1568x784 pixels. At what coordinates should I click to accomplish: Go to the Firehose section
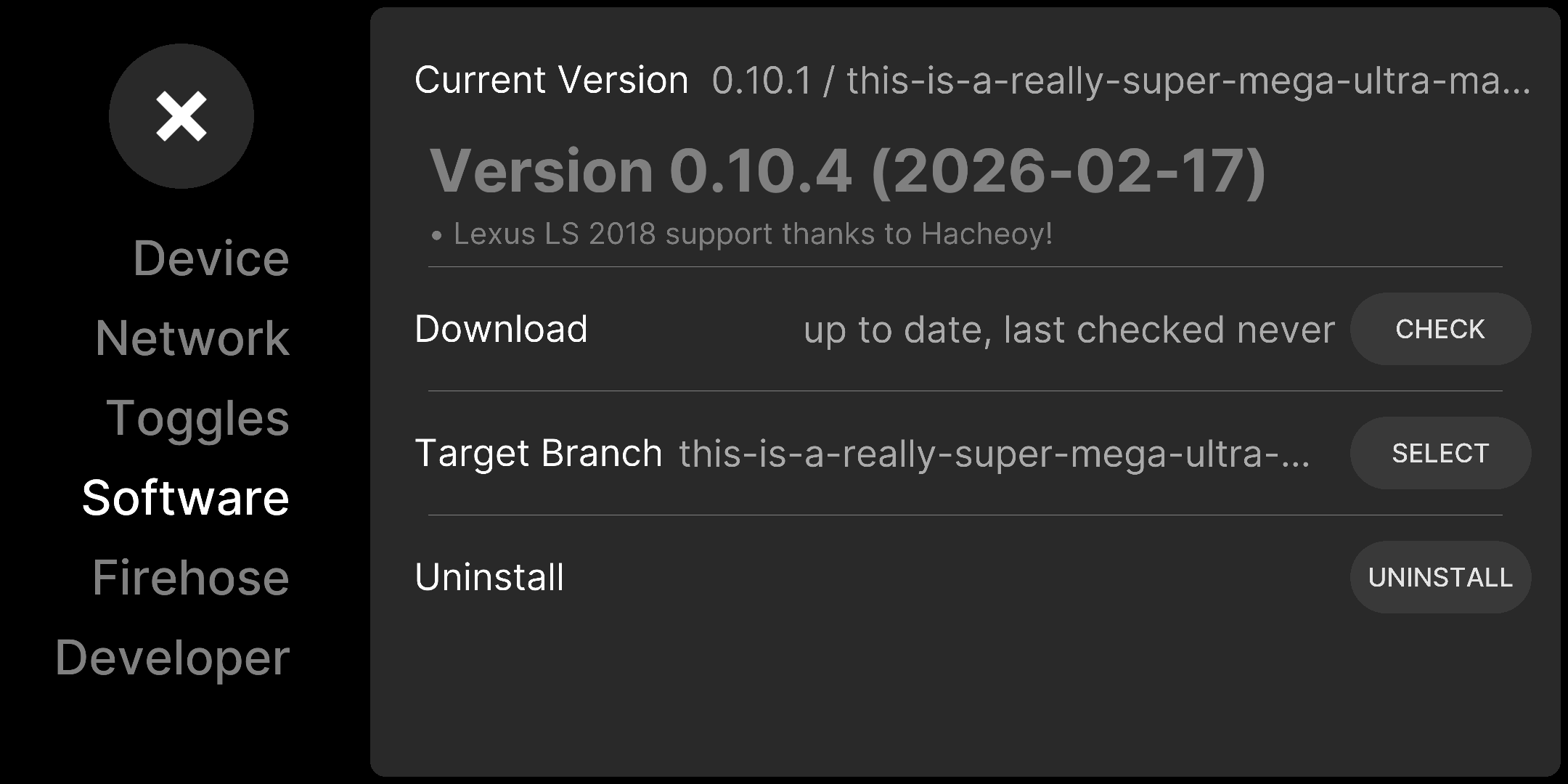191,578
